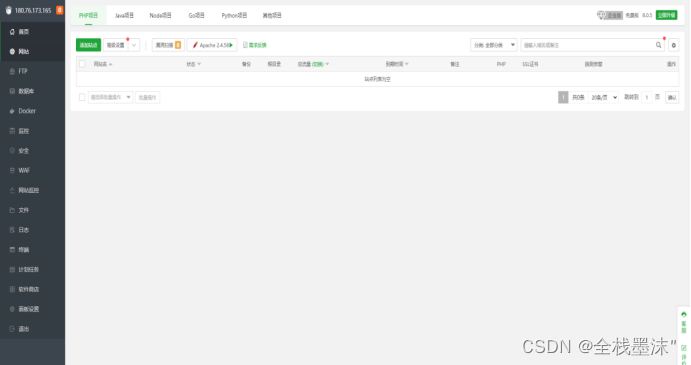This screenshot has height=365, width=691.
Task: Click the search magnifier icon
Action: tap(658, 45)
